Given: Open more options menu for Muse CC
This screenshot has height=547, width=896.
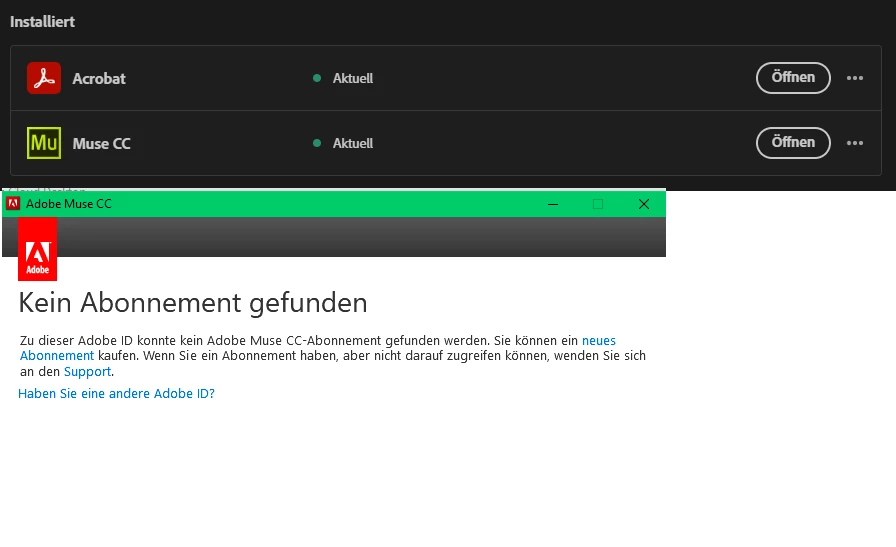Looking at the screenshot, I should click(855, 143).
